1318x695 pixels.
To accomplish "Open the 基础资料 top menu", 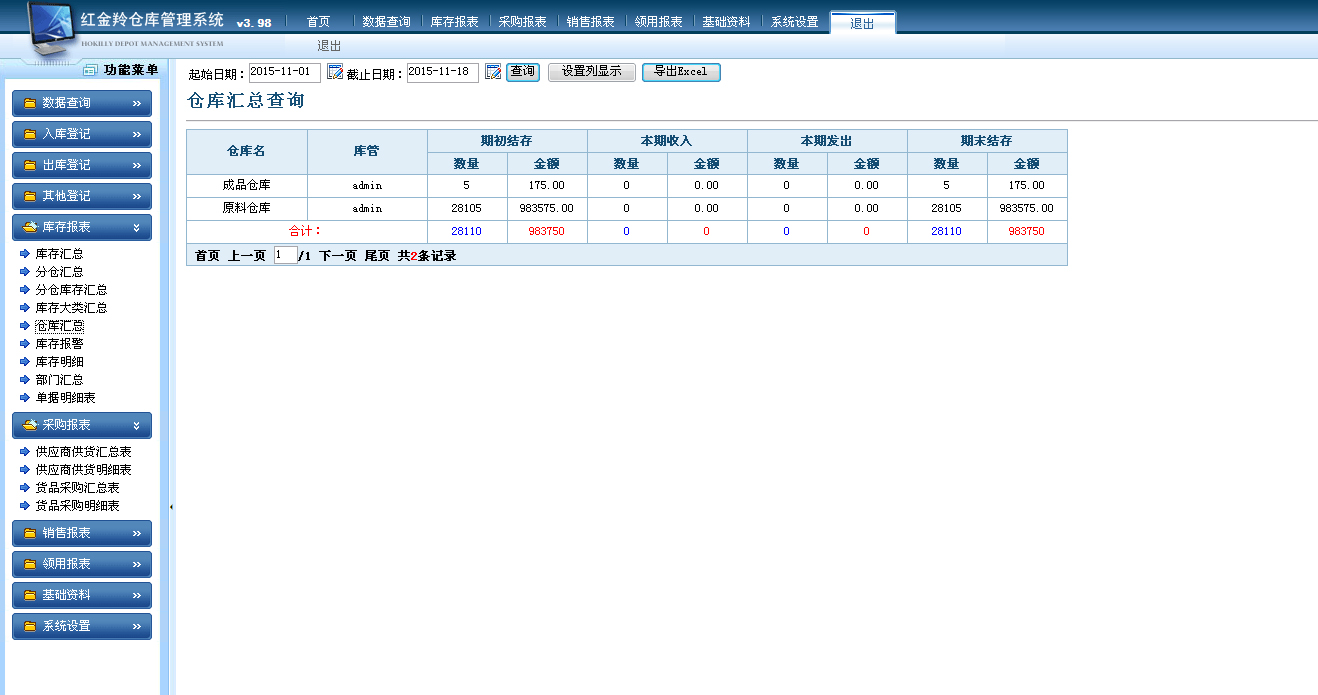I will 726,22.
